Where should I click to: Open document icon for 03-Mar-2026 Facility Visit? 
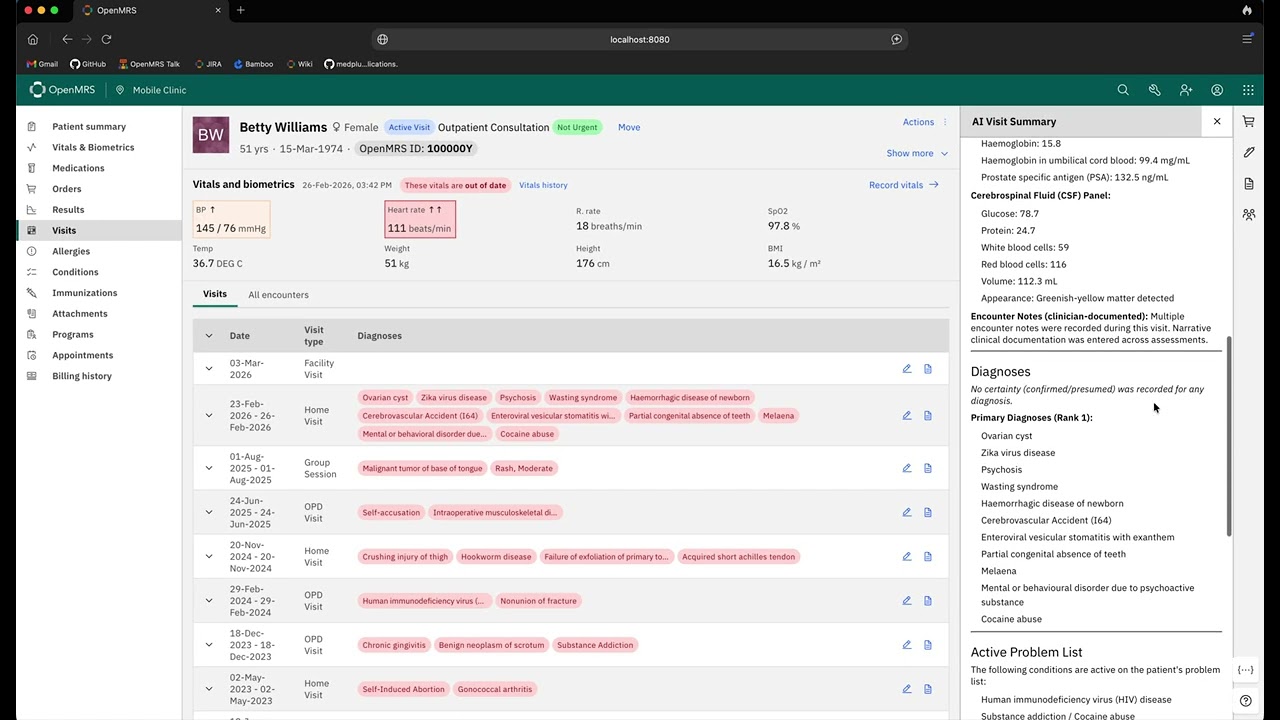(928, 369)
